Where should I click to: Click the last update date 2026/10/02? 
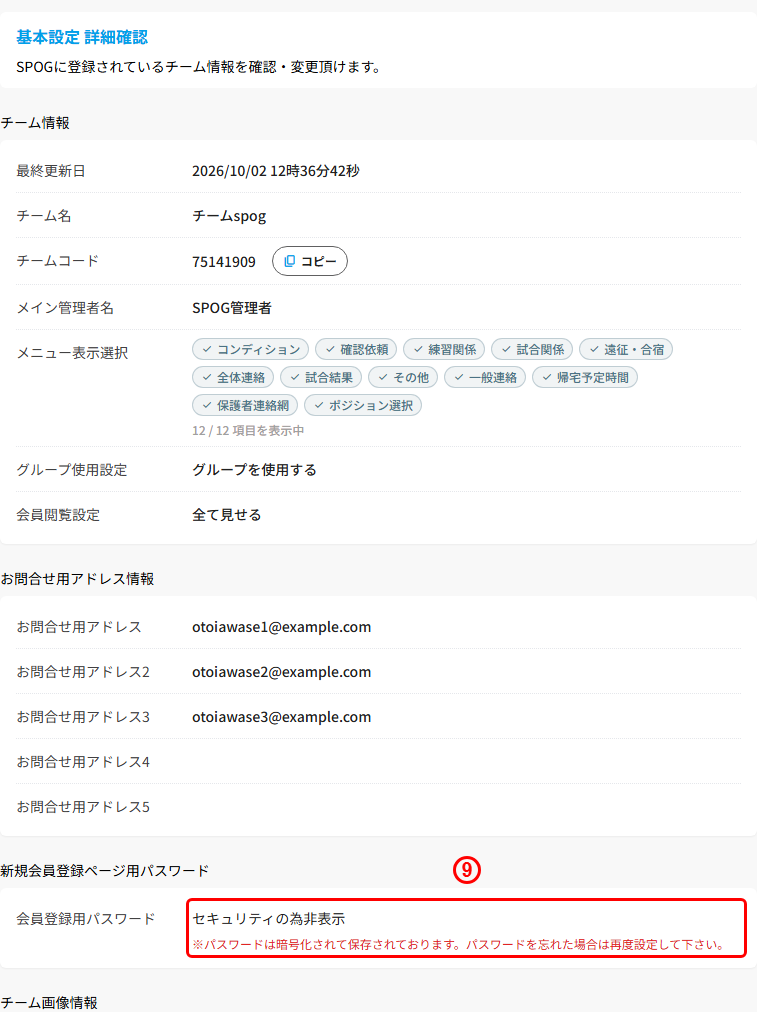pos(229,171)
